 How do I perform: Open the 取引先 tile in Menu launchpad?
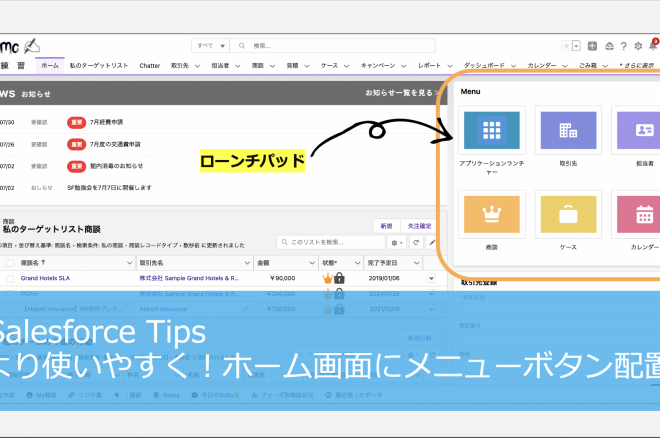pos(568,130)
